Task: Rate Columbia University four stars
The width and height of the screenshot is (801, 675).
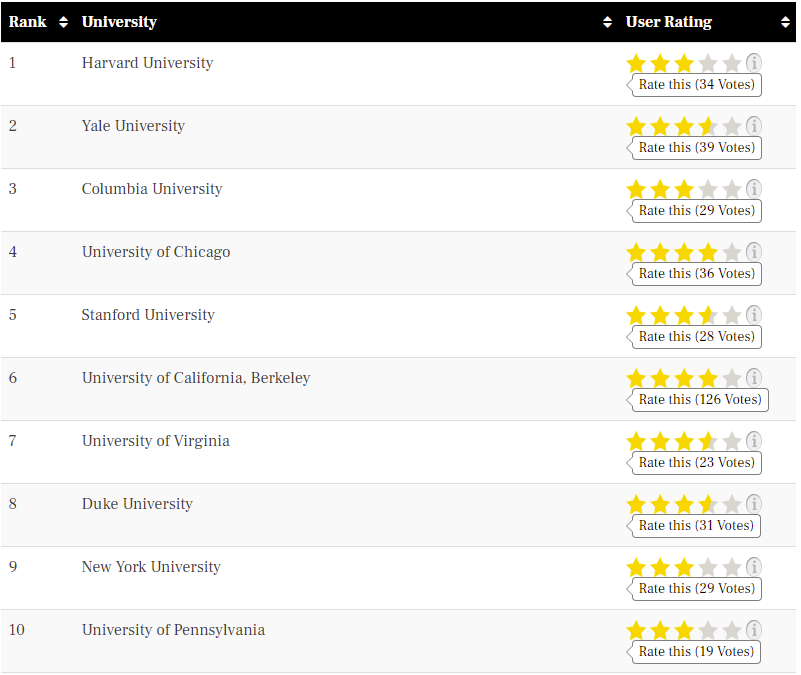Action: 708,190
